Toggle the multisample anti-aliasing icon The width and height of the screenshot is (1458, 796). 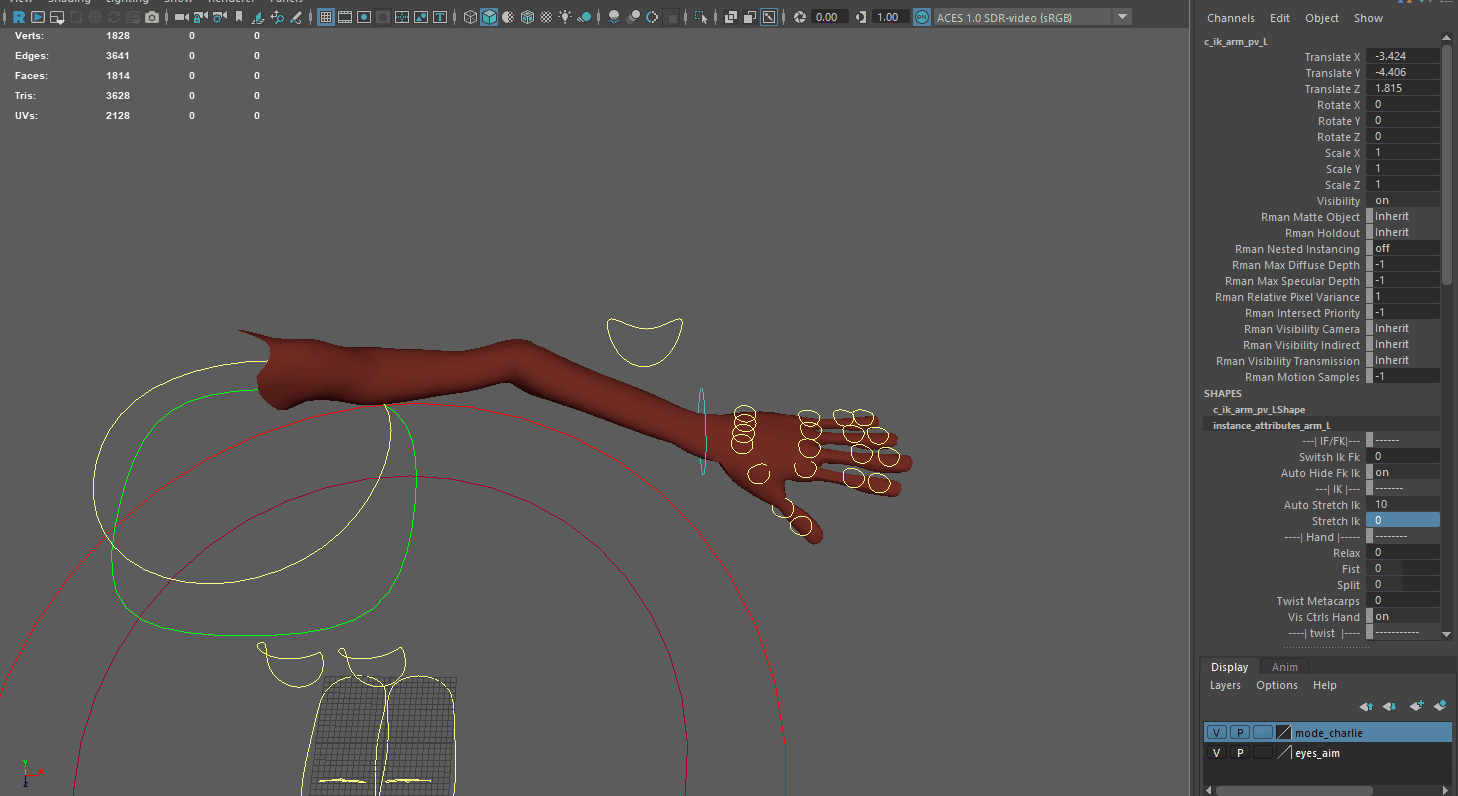click(652, 17)
